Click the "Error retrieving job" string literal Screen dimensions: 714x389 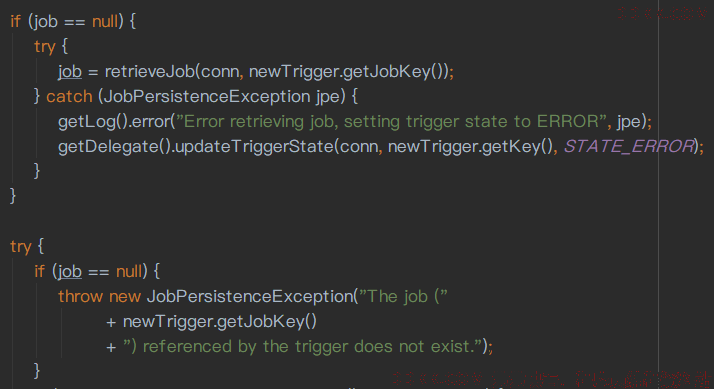[392, 122]
